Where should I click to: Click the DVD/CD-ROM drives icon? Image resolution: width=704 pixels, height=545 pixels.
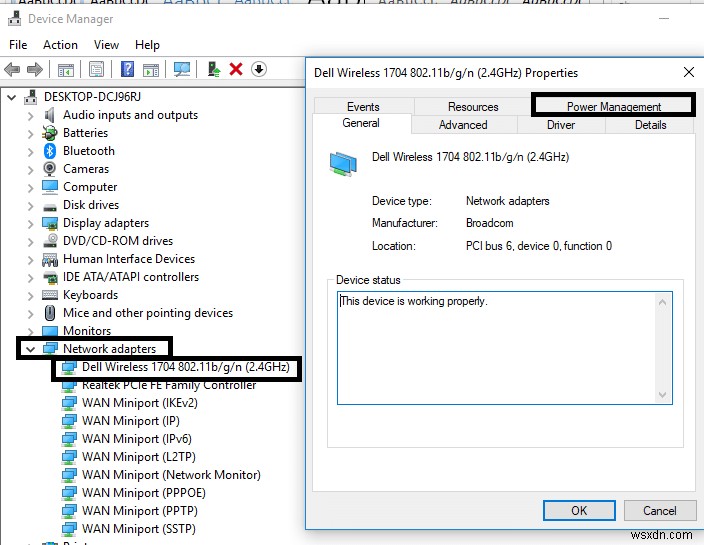click(50, 241)
